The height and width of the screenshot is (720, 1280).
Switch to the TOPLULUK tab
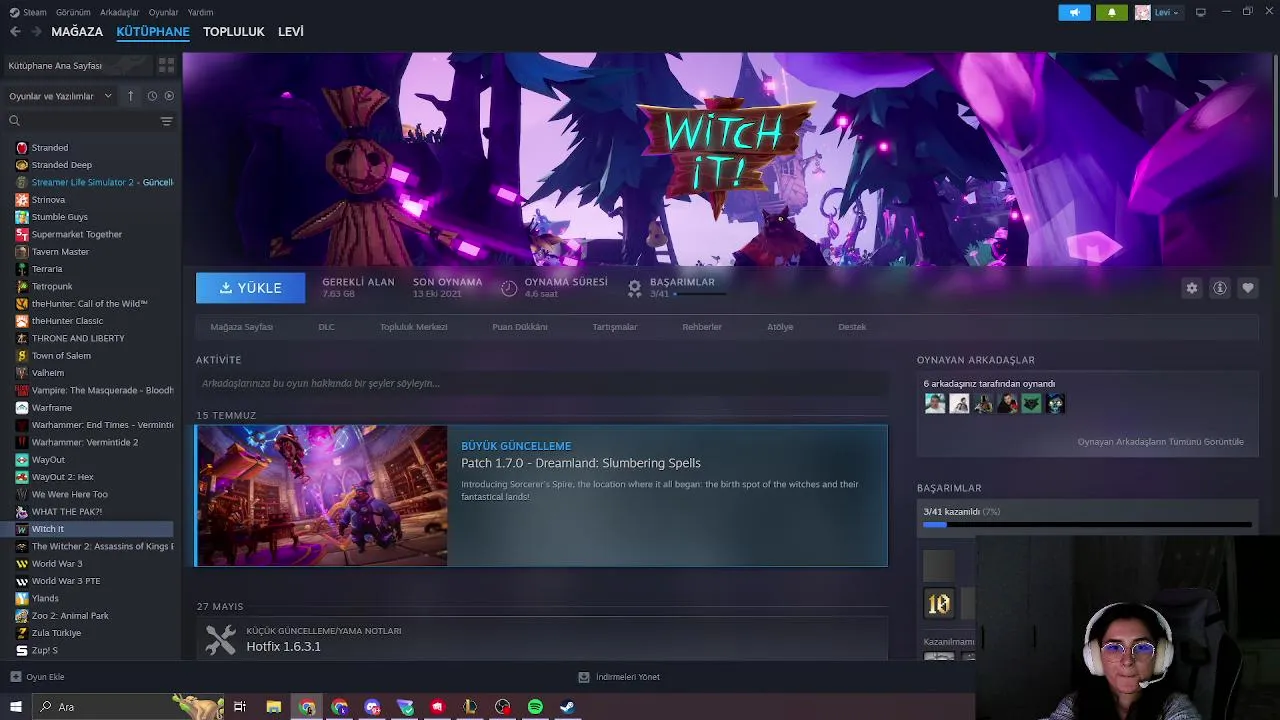tap(234, 32)
